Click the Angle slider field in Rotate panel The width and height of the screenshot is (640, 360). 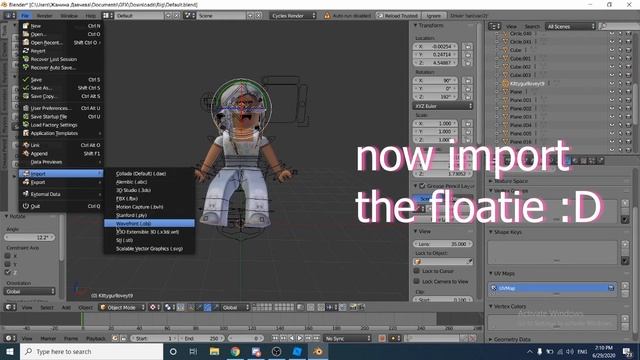29,237
